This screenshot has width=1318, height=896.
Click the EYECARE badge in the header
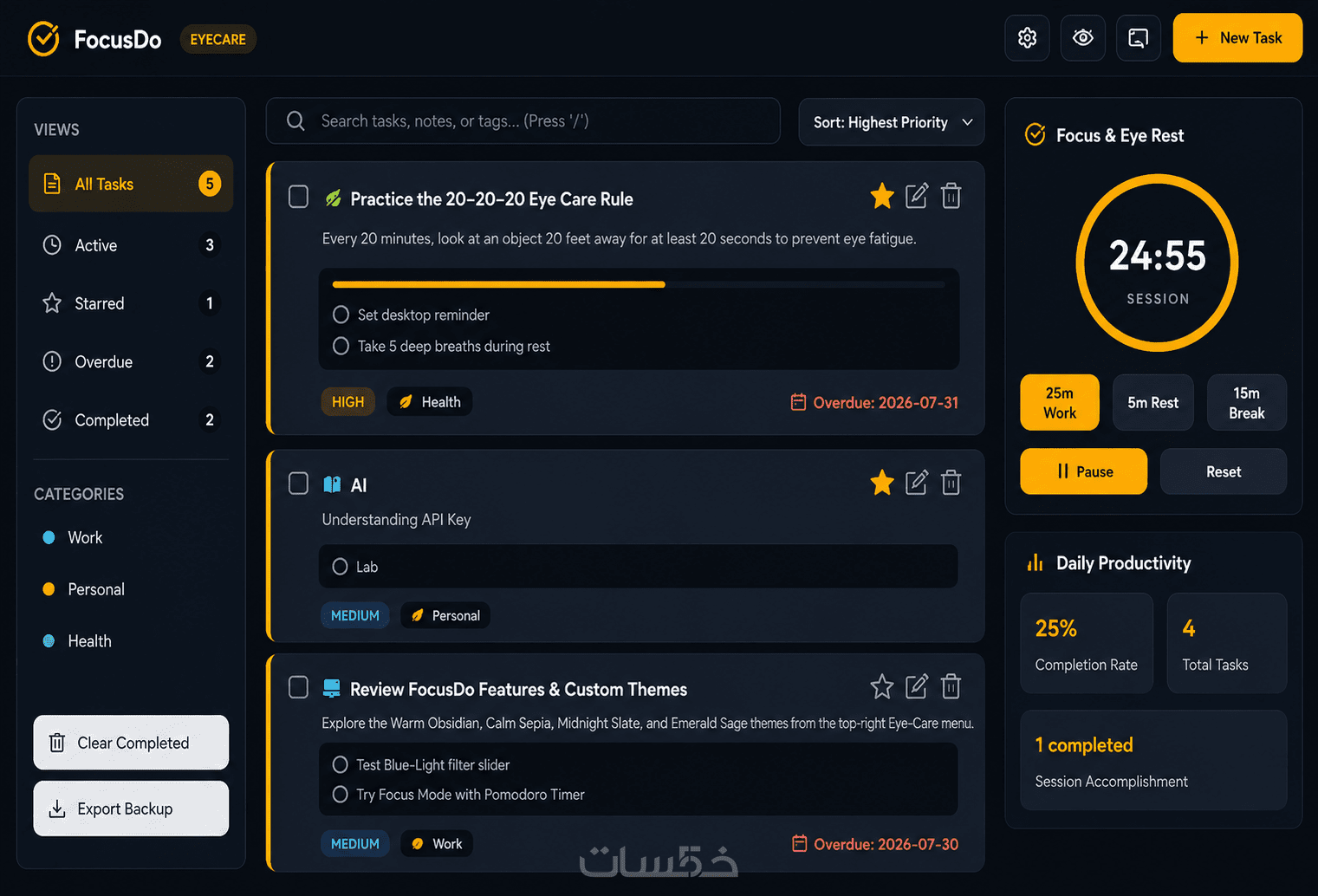[218, 39]
